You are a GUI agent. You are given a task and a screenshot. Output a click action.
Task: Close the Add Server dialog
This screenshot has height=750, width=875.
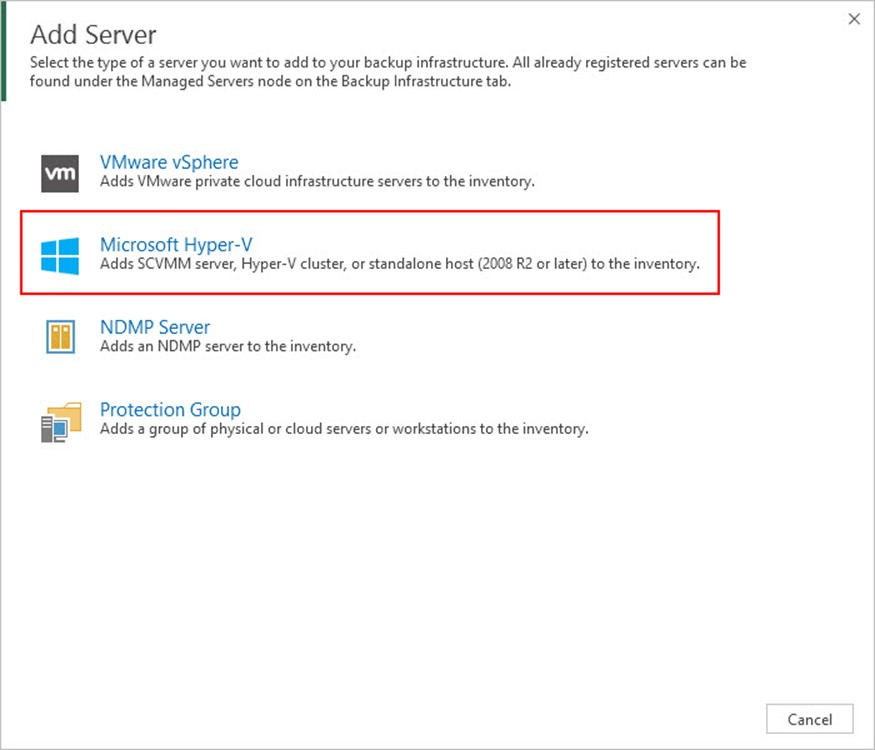[x=854, y=19]
